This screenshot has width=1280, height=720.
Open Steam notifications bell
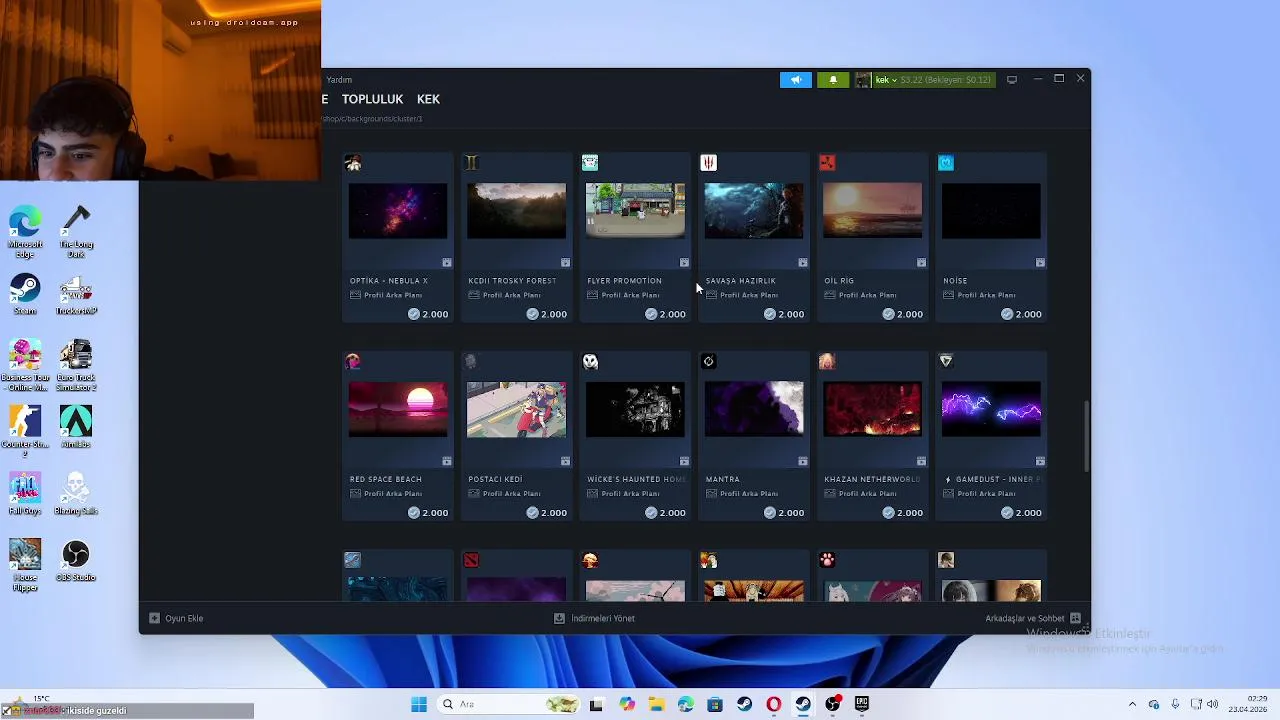click(x=833, y=80)
